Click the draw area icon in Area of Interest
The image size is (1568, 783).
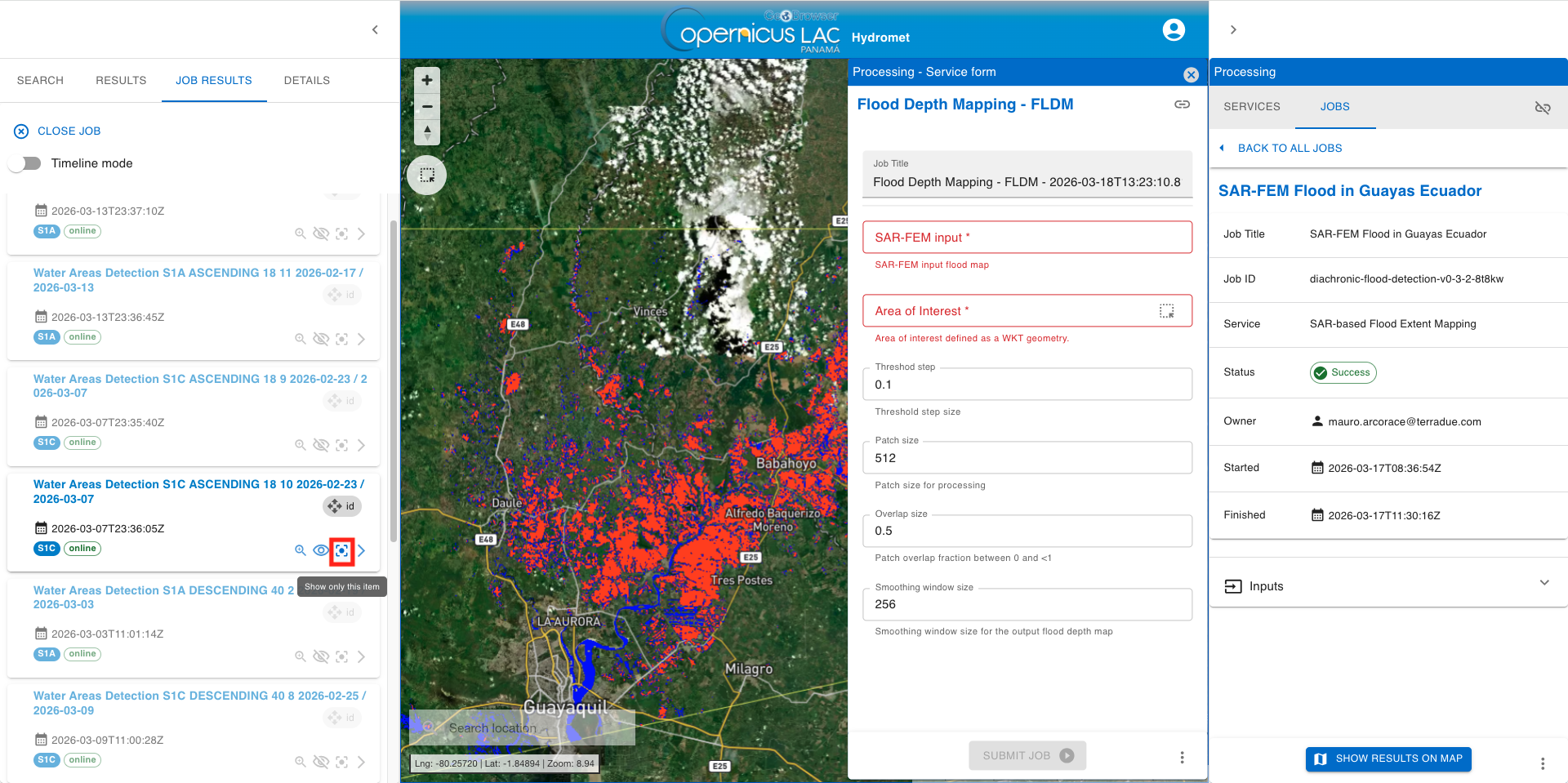pyautogui.click(x=1166, y=311)
